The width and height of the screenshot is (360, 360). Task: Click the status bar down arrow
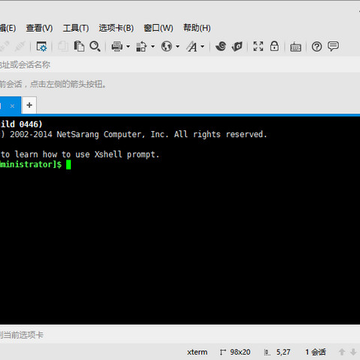[x=353, y=352]
